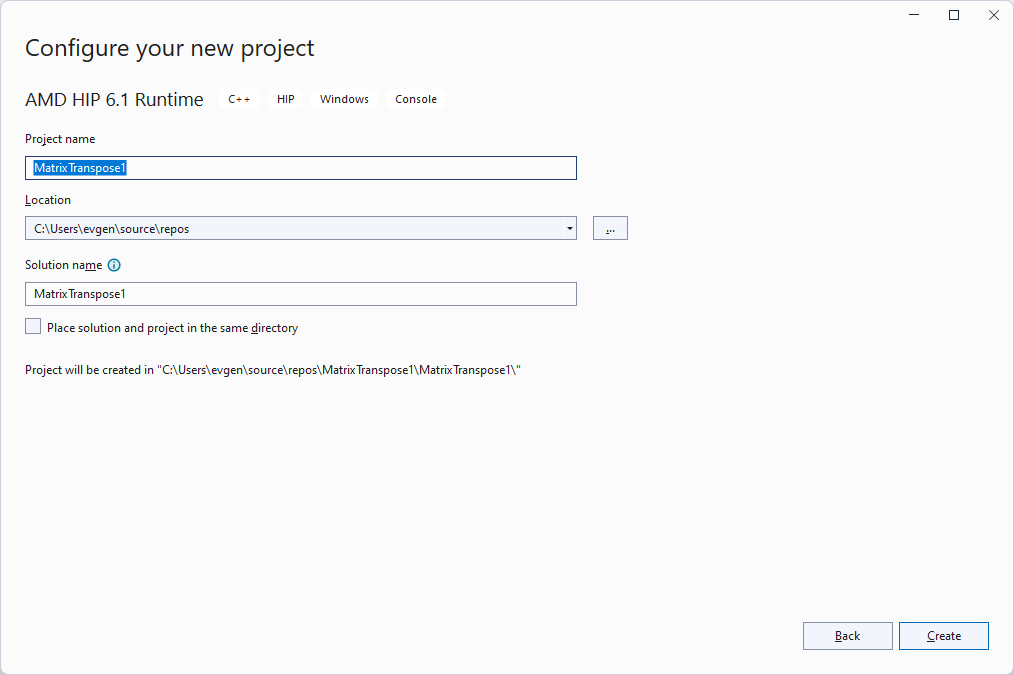Minimize the project configuration window
The width and height of the screenshot is (1014, 675).
pyautogui.click(x=914, y=15)
